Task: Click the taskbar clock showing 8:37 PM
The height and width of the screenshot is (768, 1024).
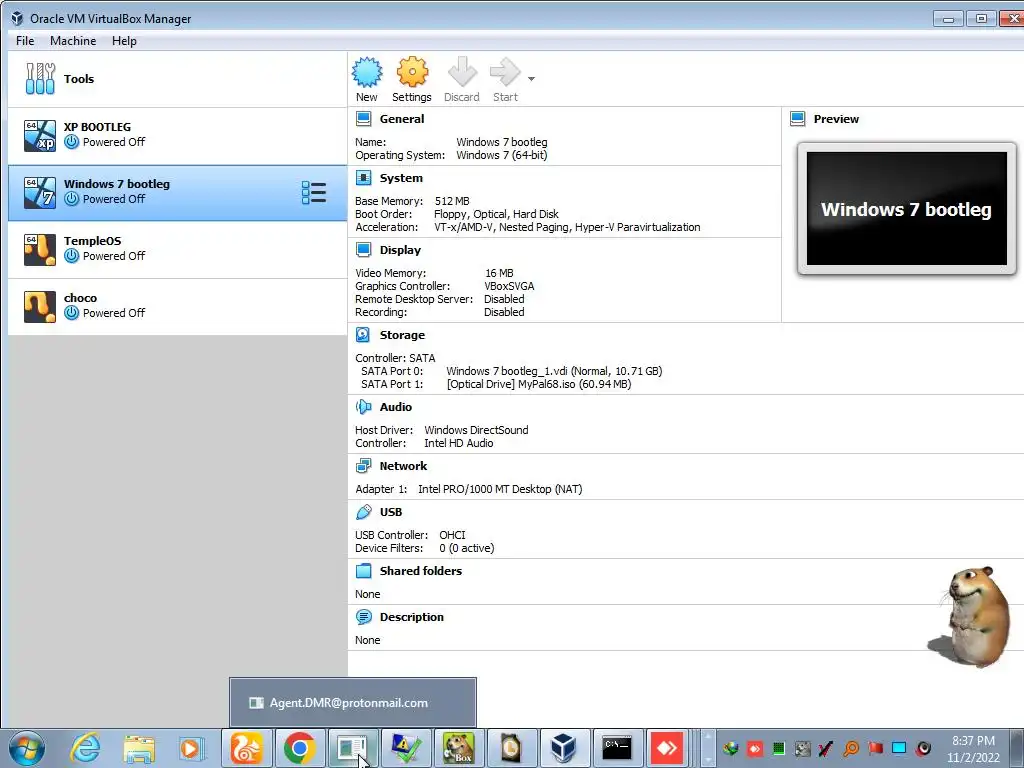Action: coord(973,749)
